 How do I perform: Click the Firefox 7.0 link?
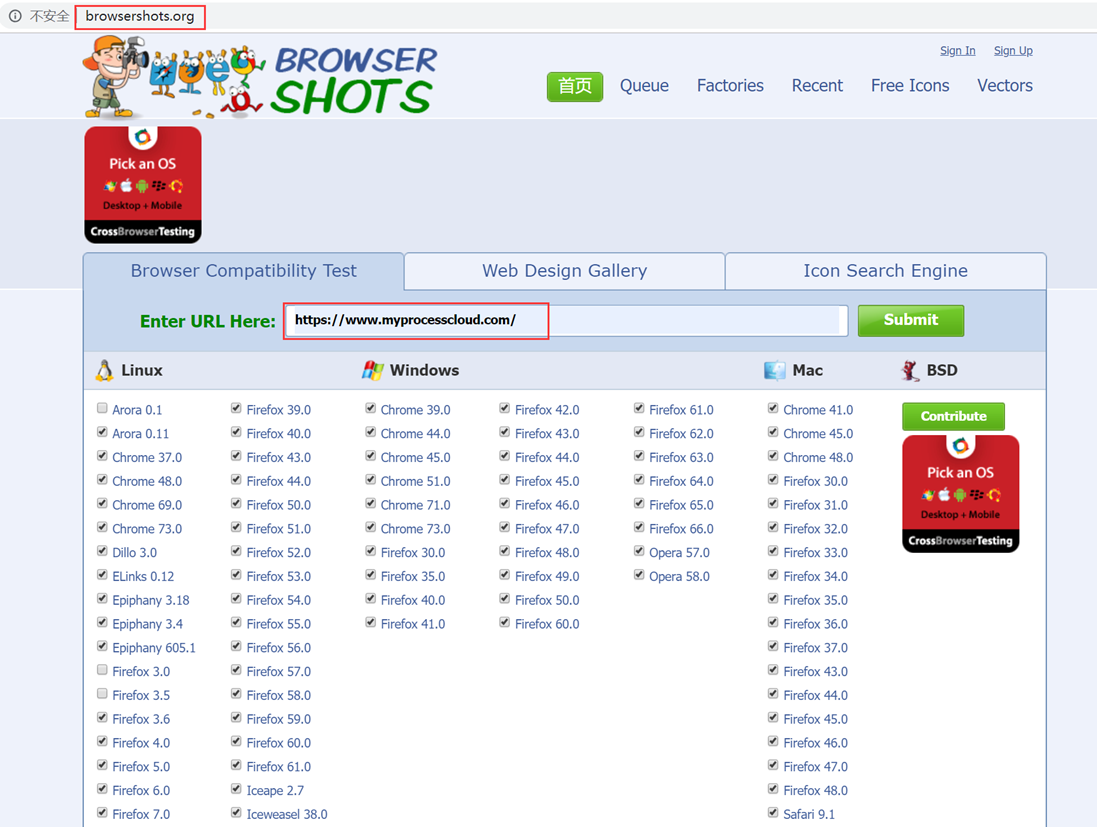click(x=141, y=814)
